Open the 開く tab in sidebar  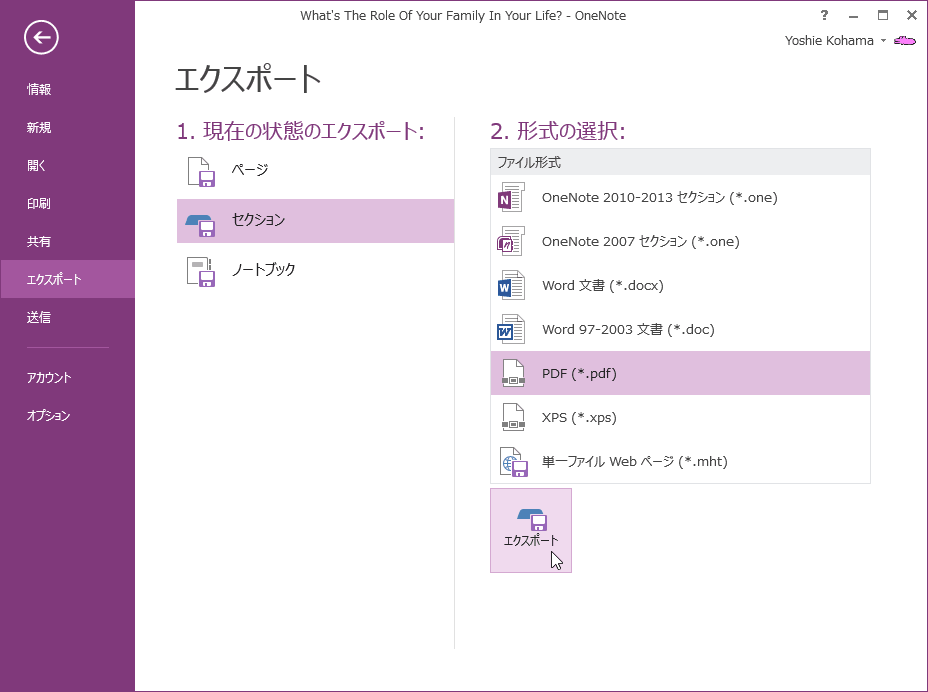[x=67, y=165]
